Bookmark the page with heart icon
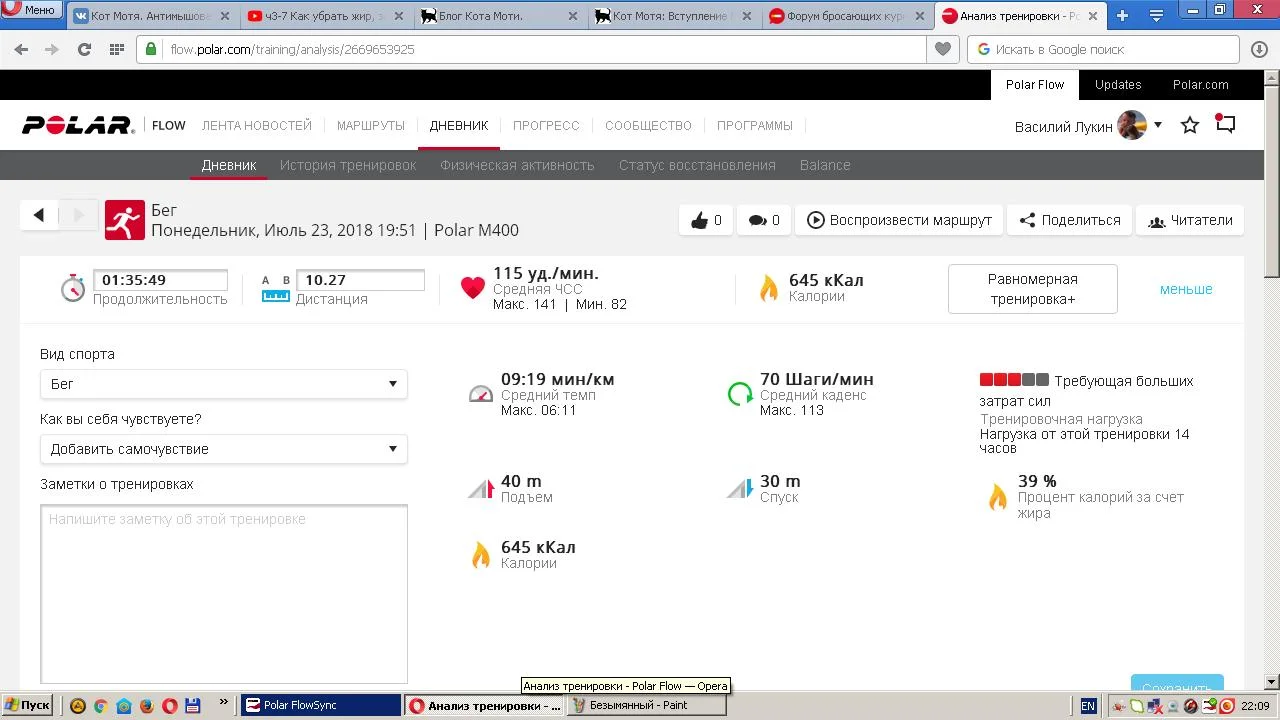1280x720 pixels. pos(942,49)
